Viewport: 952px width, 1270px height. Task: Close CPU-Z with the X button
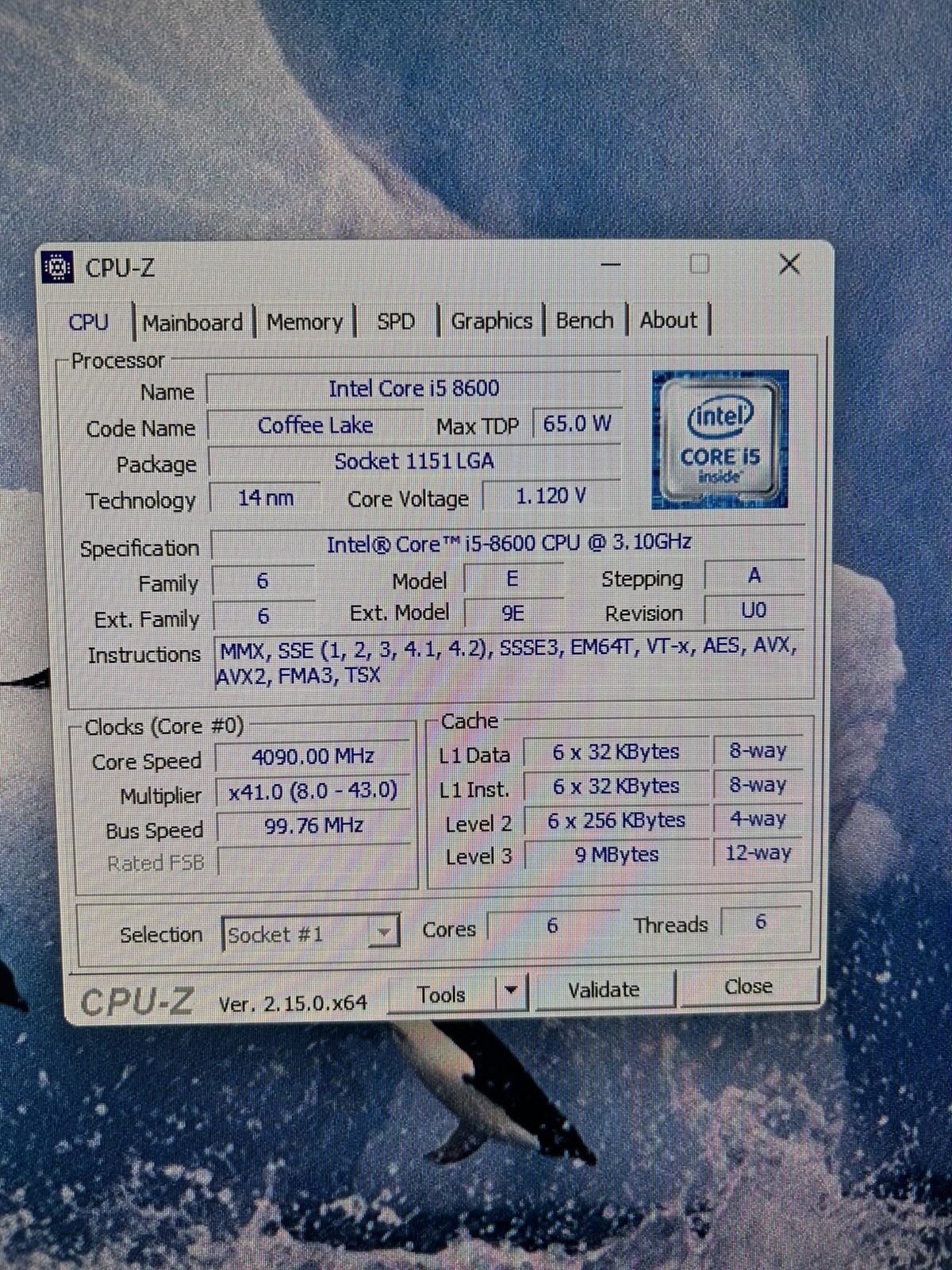tap(789, 264)
